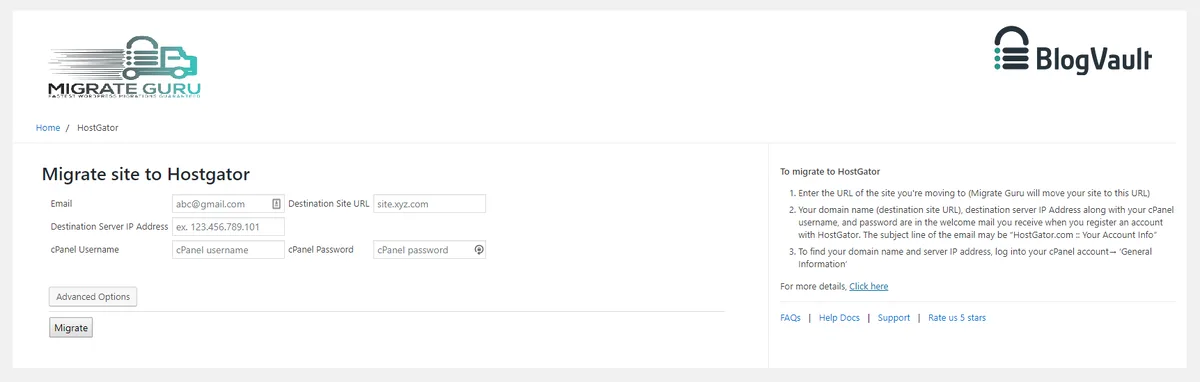1200x382 pixels.
Task: Click the BlogVault logo
Action: [1073, 52]
